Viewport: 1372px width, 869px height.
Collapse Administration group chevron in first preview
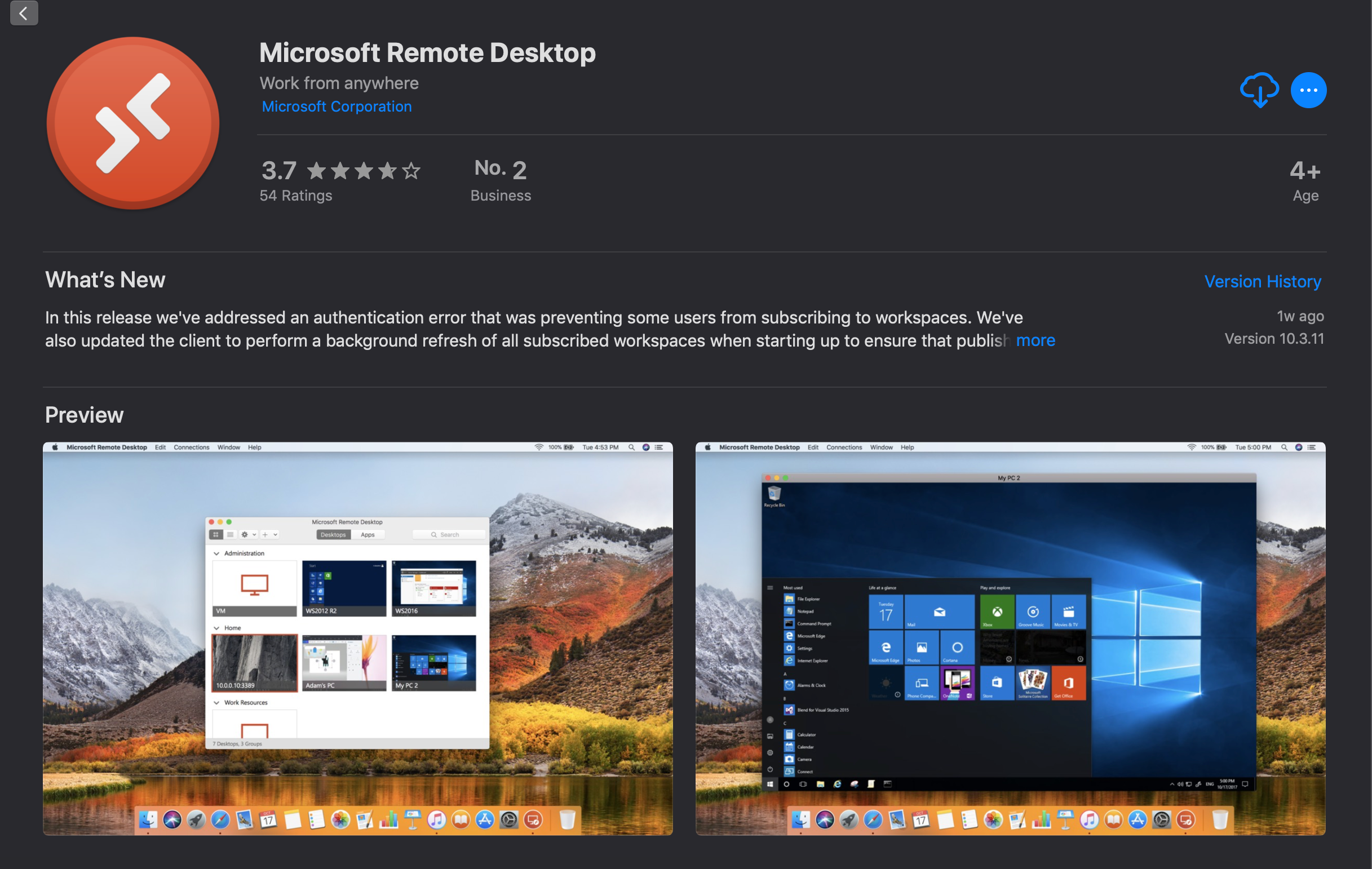coord(216,553)
